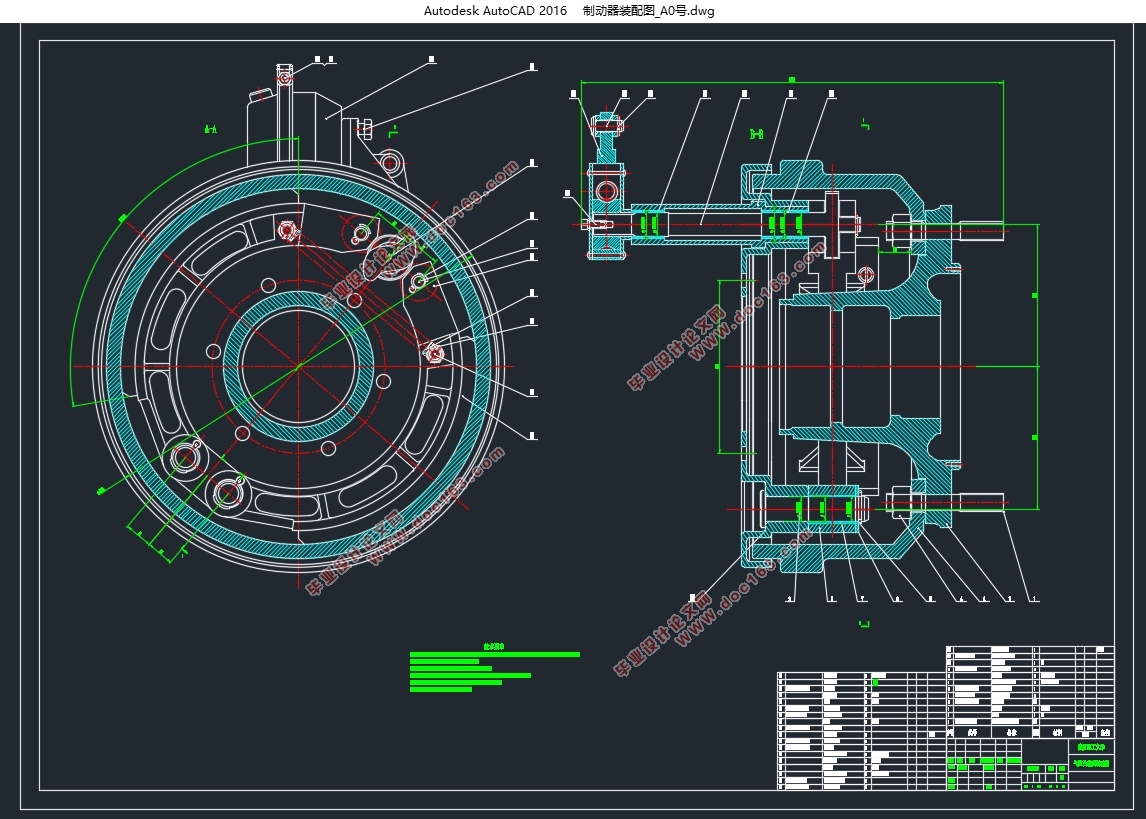Click the Autodesk AutoCAD 2016 title text
Screen dimensions: 1146x819
coord(495,10)
